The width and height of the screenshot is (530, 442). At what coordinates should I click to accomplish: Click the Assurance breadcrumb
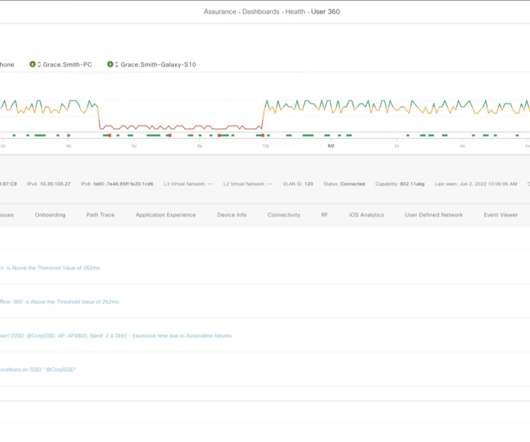[x=220, y=11]
